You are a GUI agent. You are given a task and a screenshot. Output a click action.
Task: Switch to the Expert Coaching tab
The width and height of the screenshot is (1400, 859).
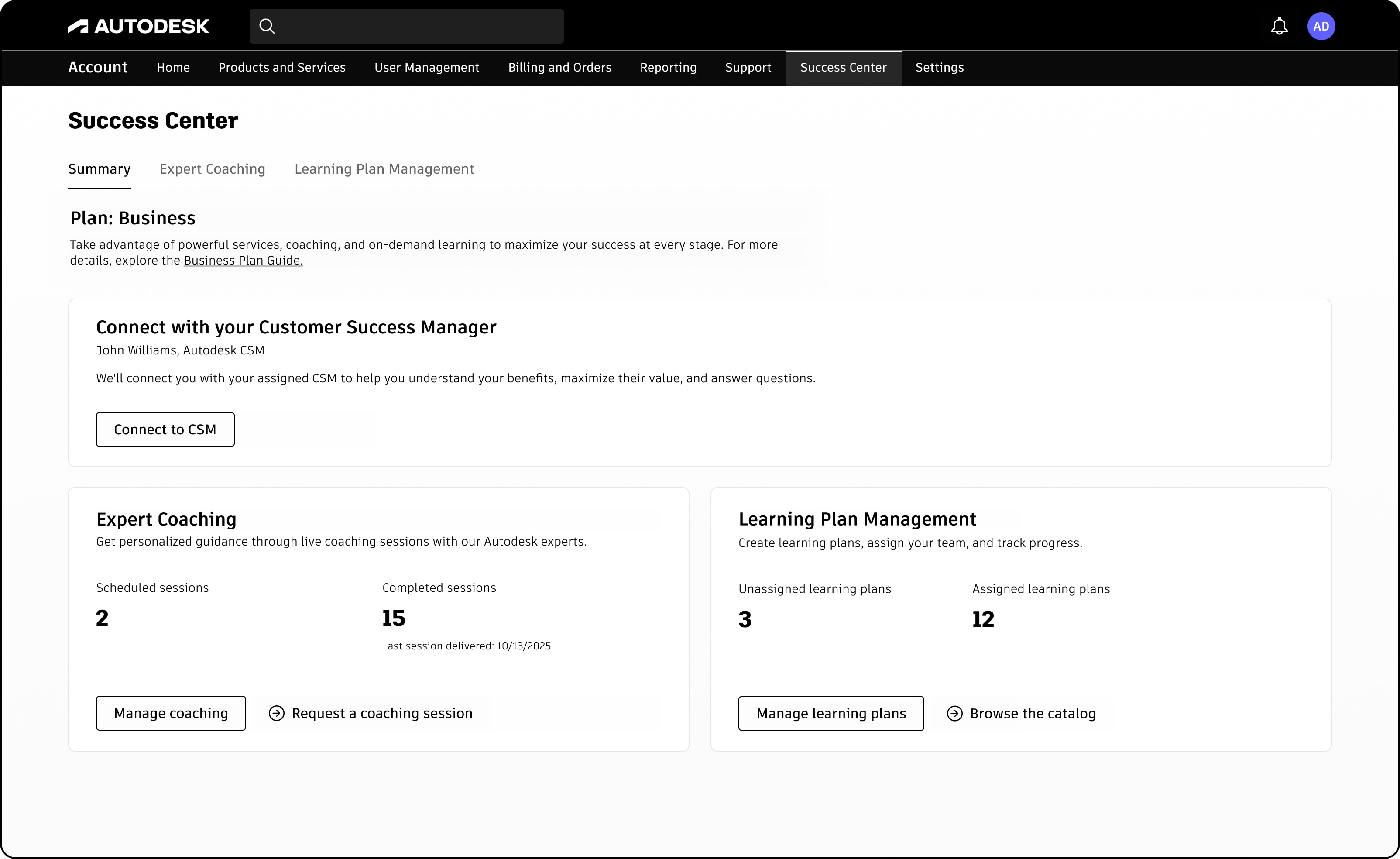[x=212, y=169]
